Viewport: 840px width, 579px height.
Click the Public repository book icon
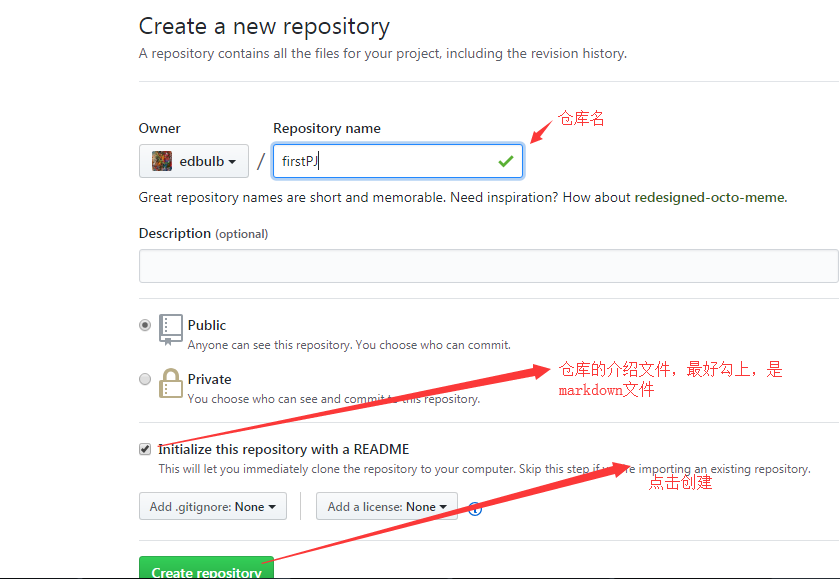170,329
